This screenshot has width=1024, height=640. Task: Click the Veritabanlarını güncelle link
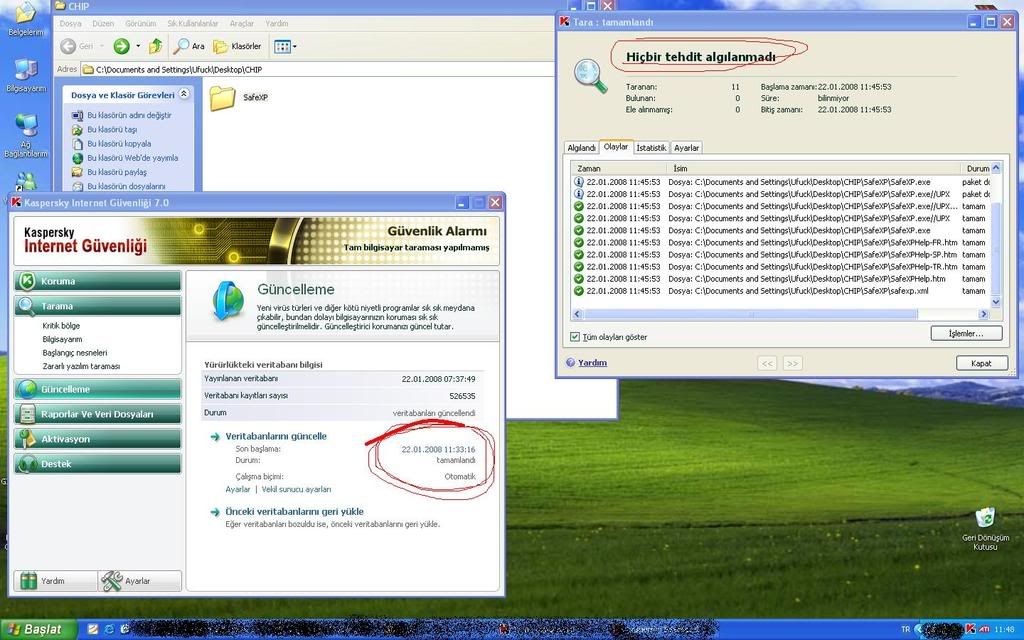[x=276, y=436]
